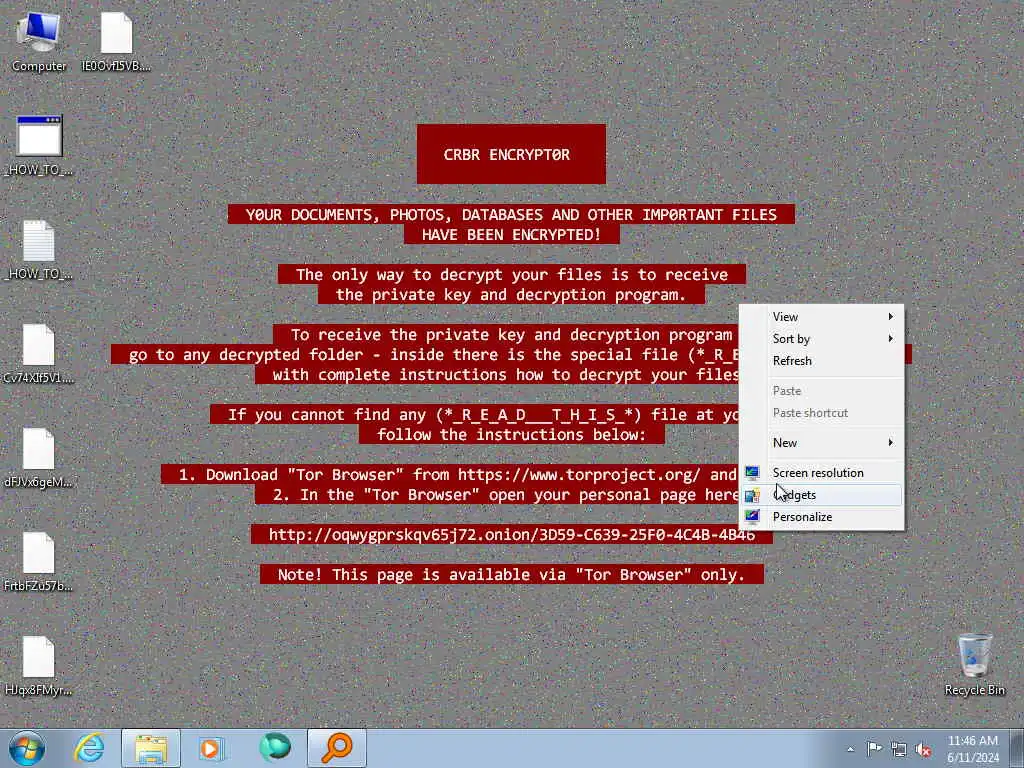Open the clock showing 11:46 AM
1024x768 pixels.
973,749
